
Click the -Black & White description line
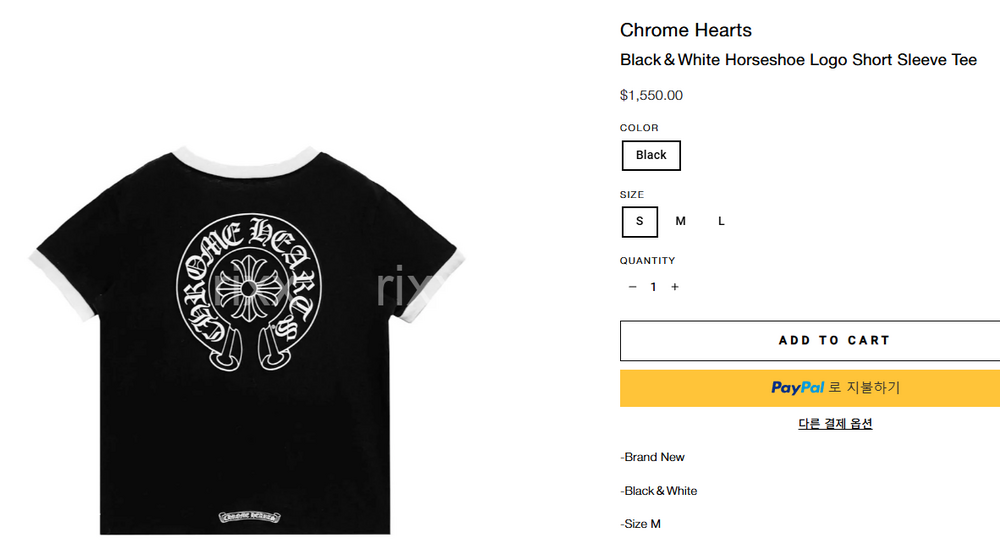point(659,491)
